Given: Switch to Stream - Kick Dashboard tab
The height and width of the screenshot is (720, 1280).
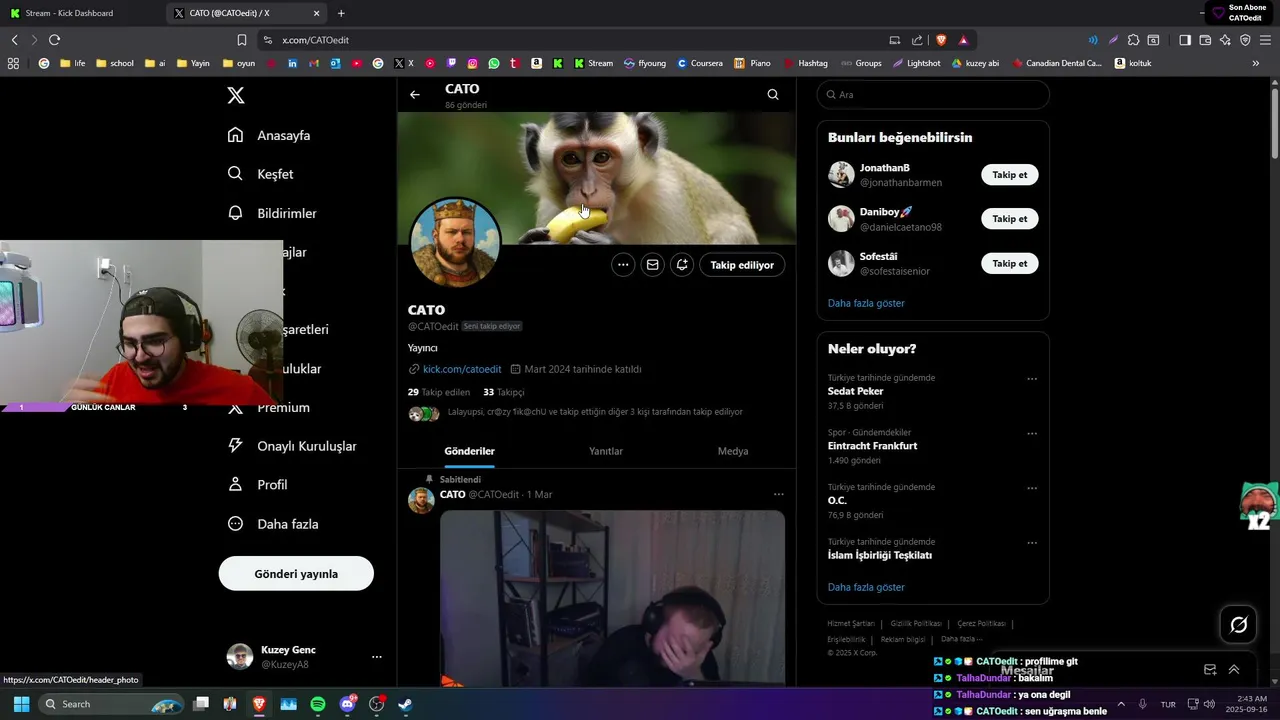Looking at the screenshot, I should (80, 13).
